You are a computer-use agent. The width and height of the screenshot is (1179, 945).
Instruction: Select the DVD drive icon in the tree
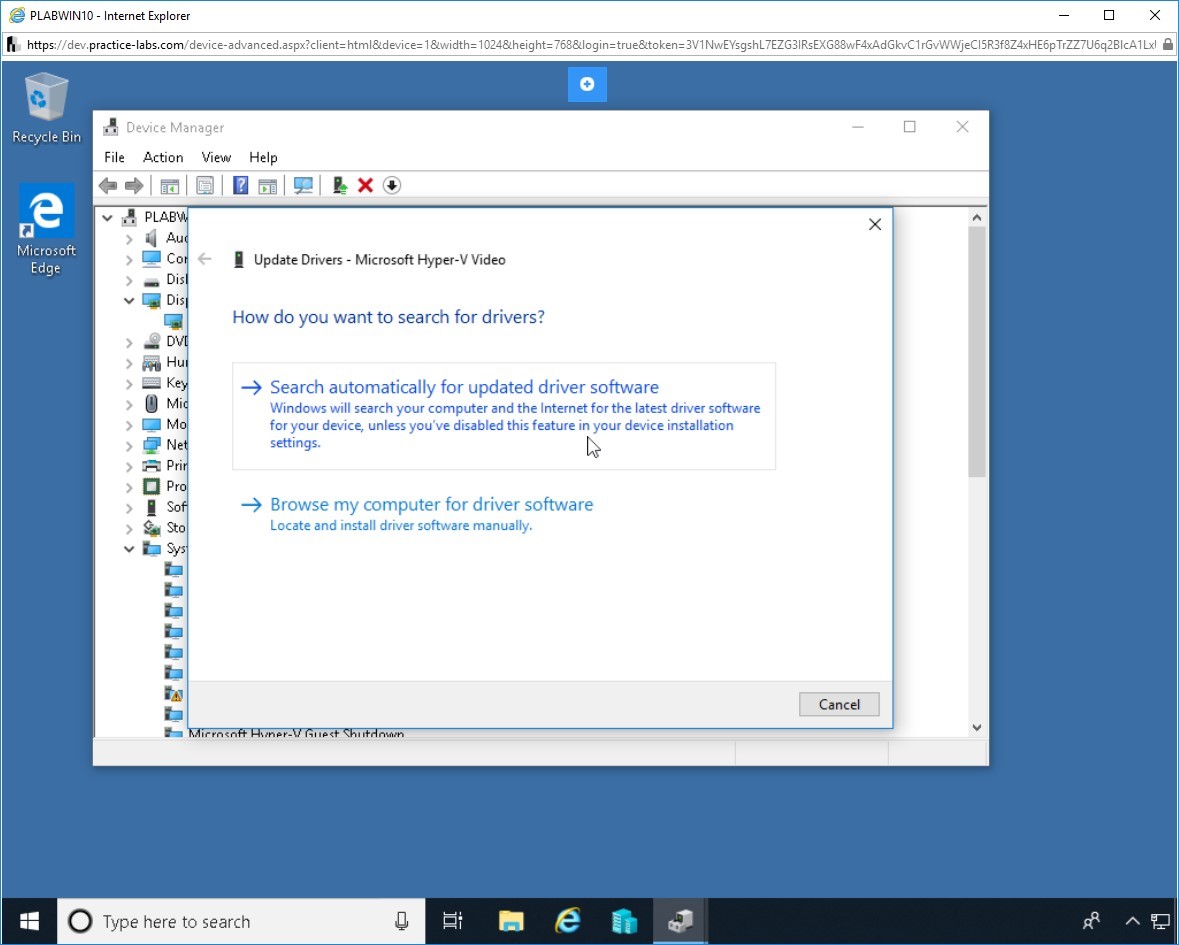[152, 341]
